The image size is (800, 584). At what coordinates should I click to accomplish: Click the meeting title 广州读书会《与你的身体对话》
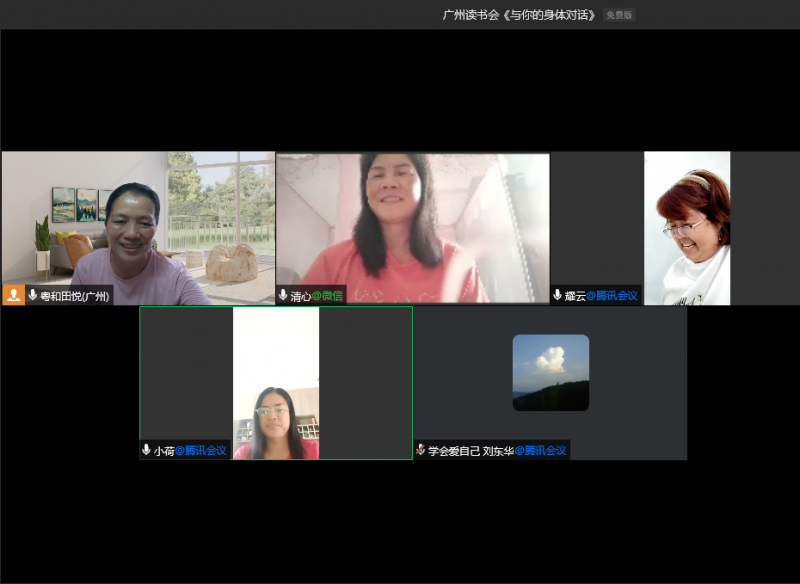[x=519, y=15]
